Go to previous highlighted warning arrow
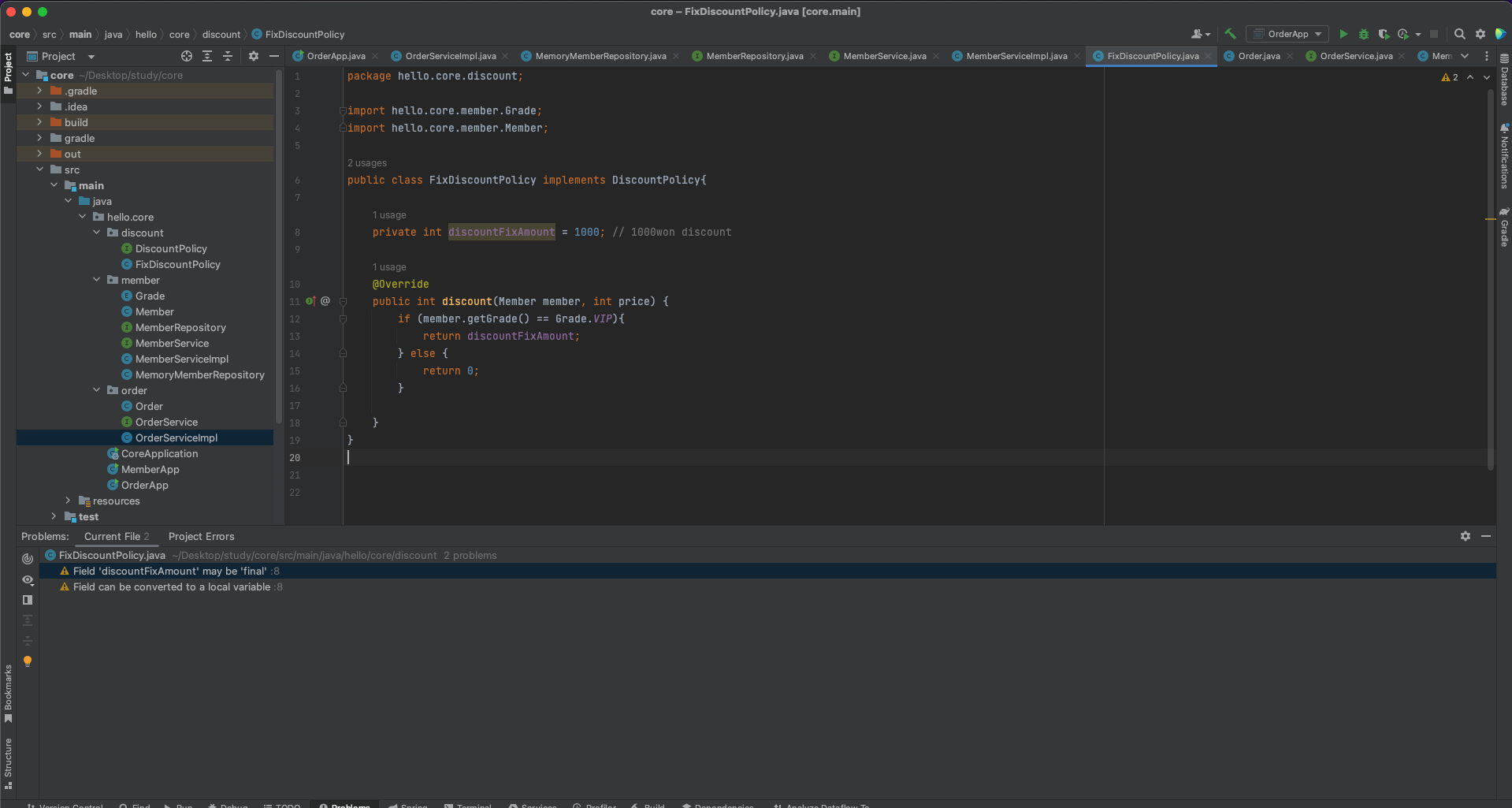 (x=1470, y=77)
